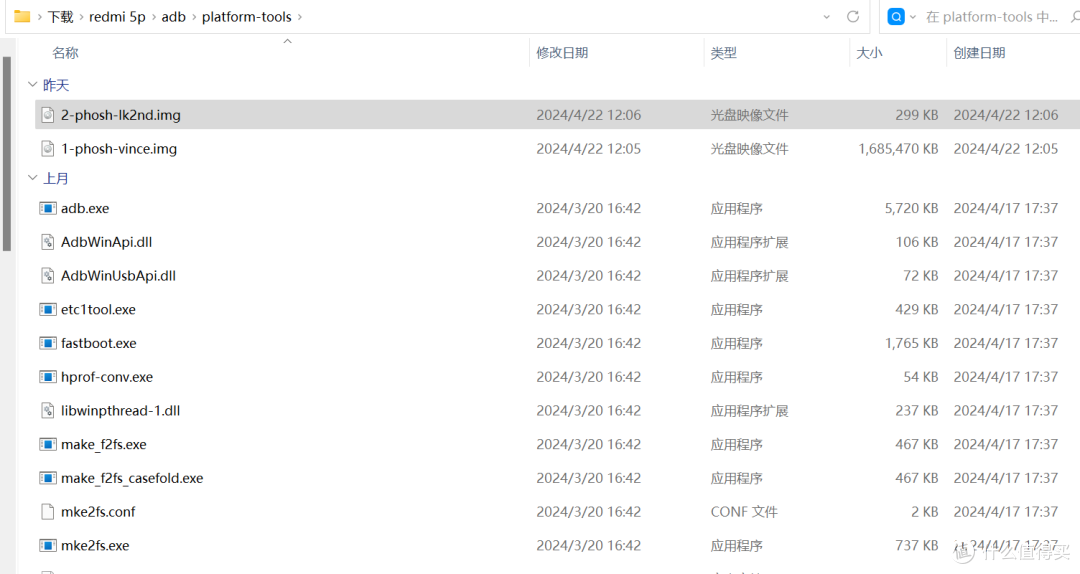Select the file name etc1tool.exe
This screenshot has height=574, width=1080.
click(98, 309)
